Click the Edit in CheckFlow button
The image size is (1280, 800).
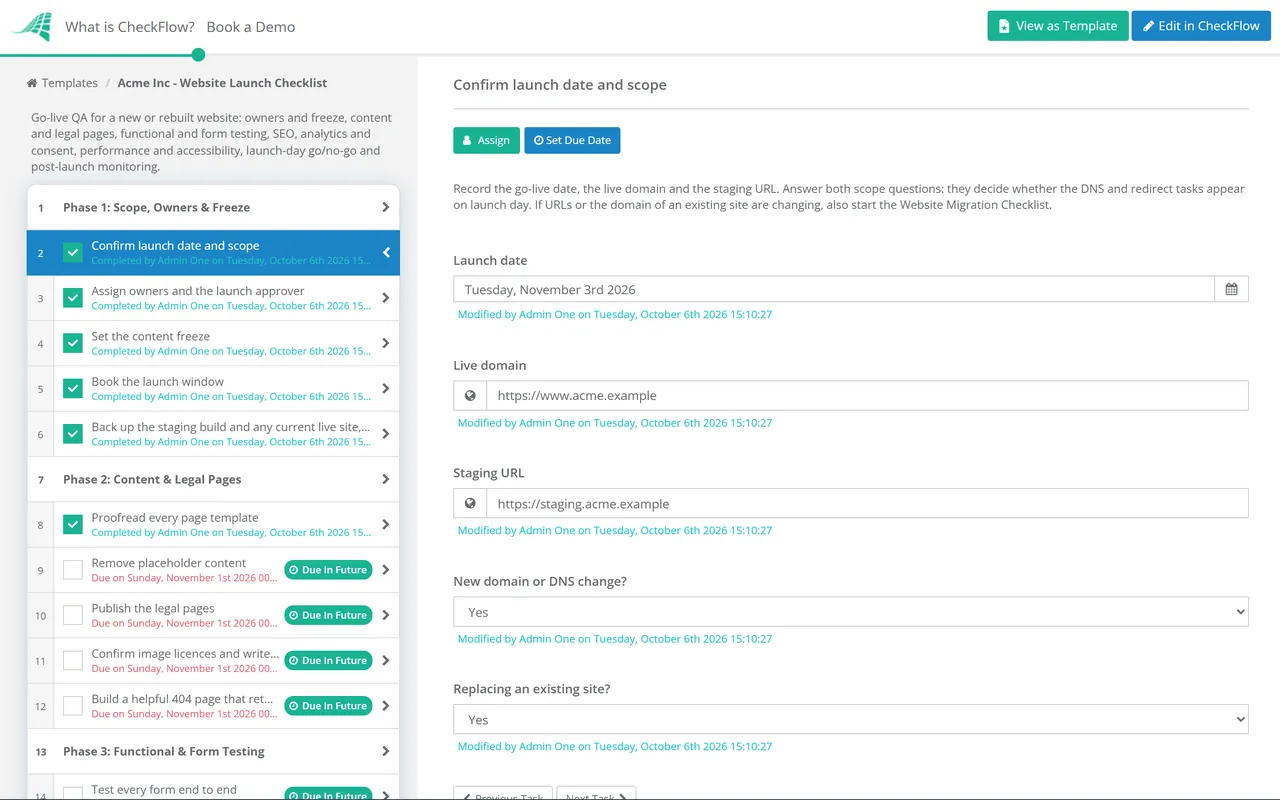pyautogui.click(x=1201, y=26)
